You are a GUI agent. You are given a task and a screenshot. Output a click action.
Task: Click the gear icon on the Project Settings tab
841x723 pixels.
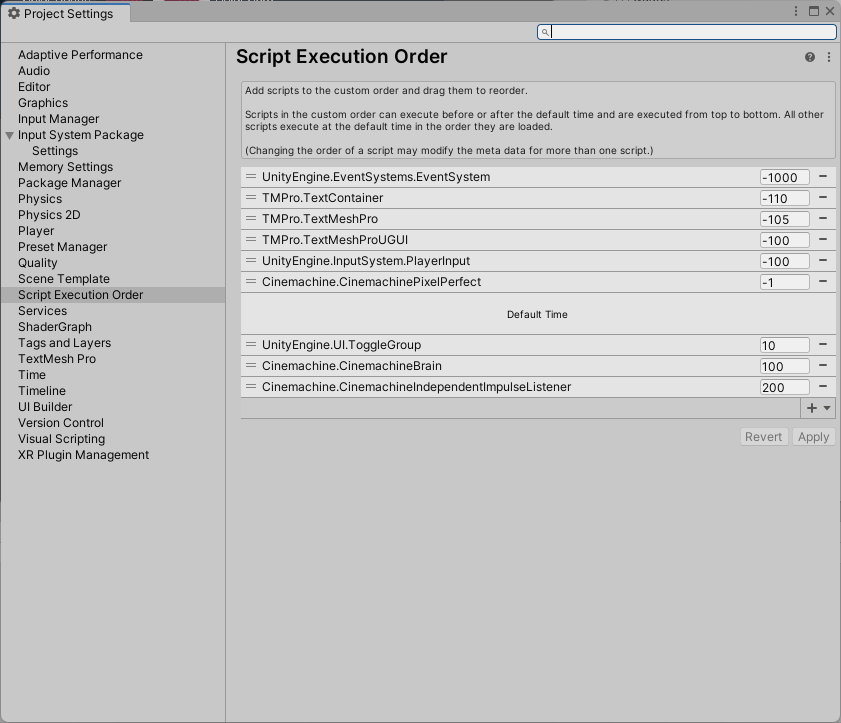point(14,13)
